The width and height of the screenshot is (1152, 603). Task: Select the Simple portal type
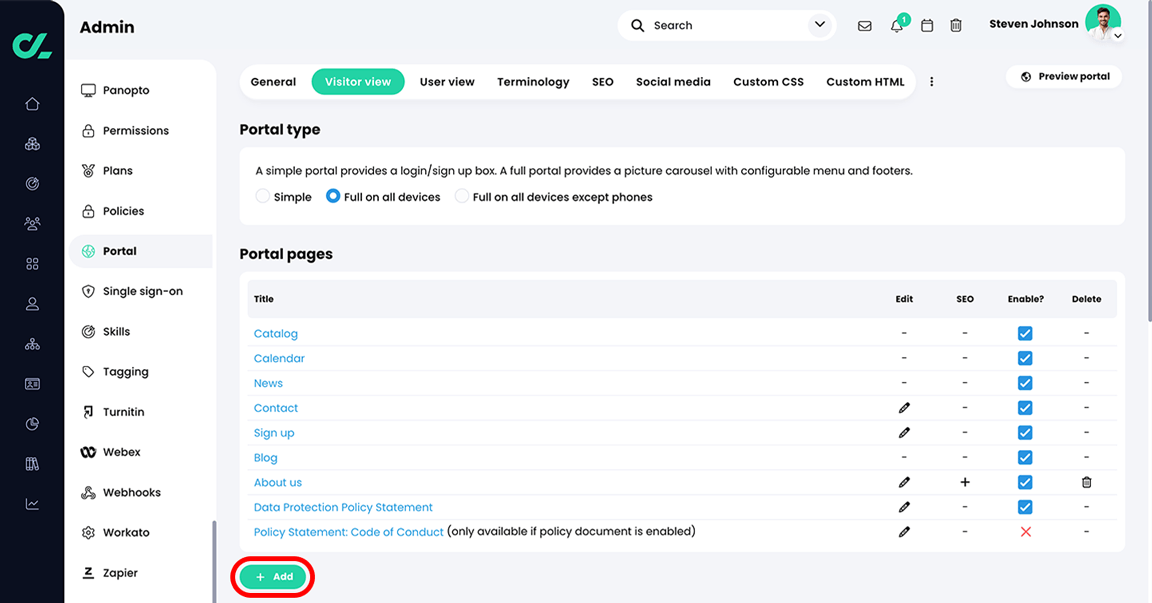pos(262,196)
